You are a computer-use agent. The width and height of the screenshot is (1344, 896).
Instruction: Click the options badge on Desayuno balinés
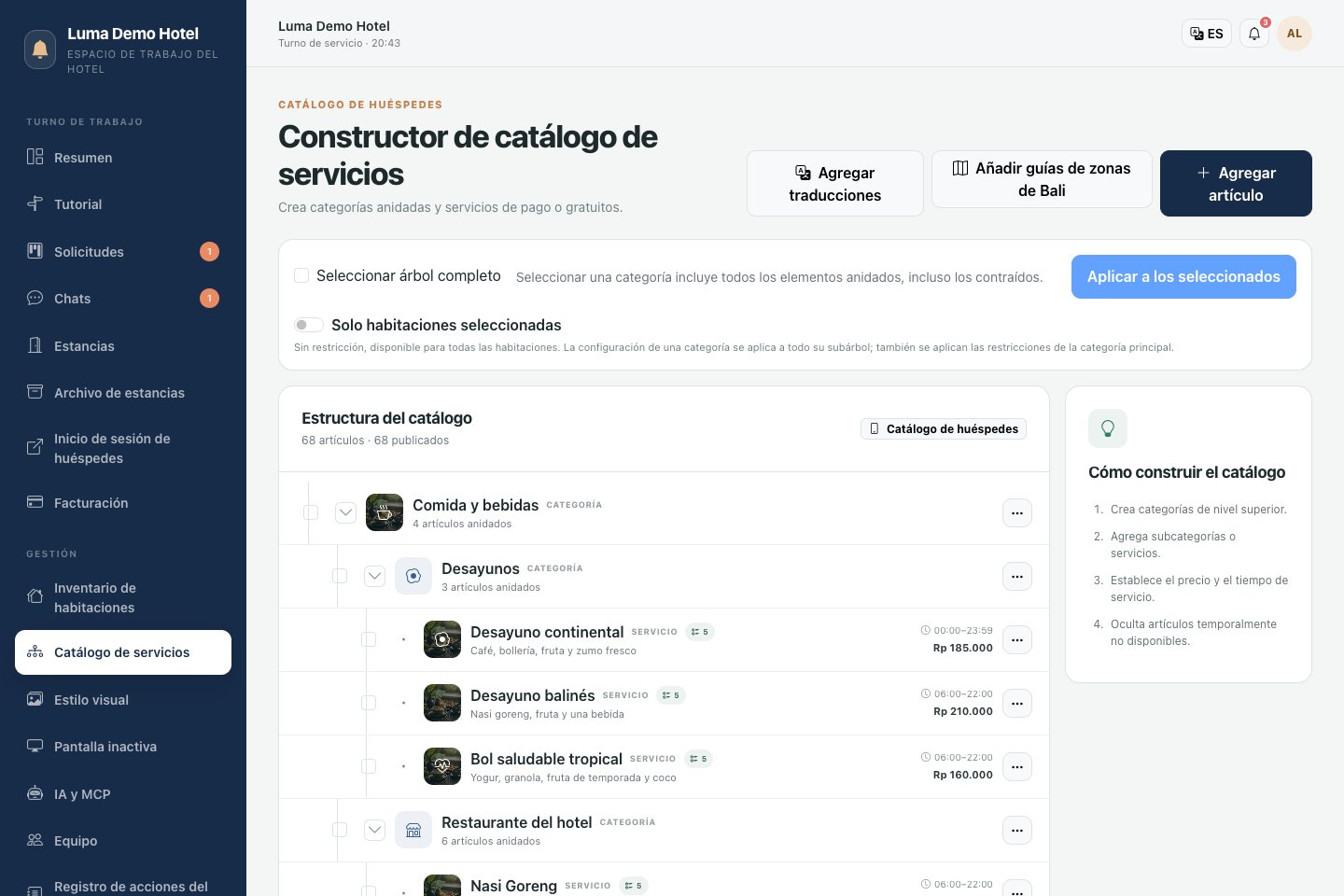[671, 695]
